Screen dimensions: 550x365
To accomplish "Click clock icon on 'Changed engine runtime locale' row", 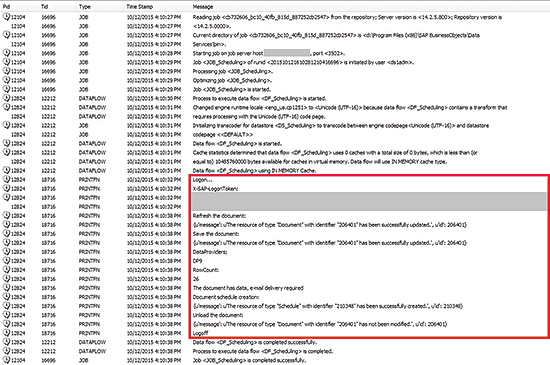I will (6, 107).
